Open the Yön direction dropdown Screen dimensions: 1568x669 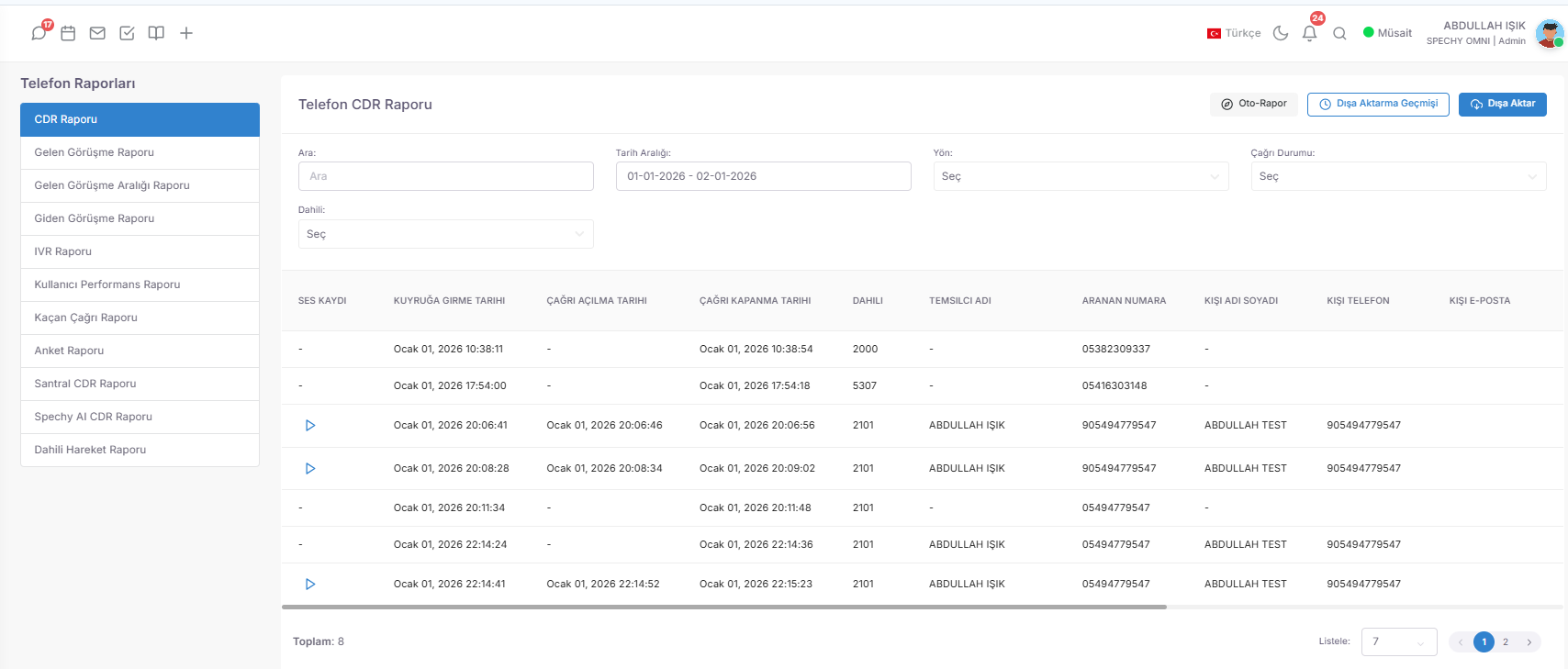pyautogui.click(x=1081, y=176)
